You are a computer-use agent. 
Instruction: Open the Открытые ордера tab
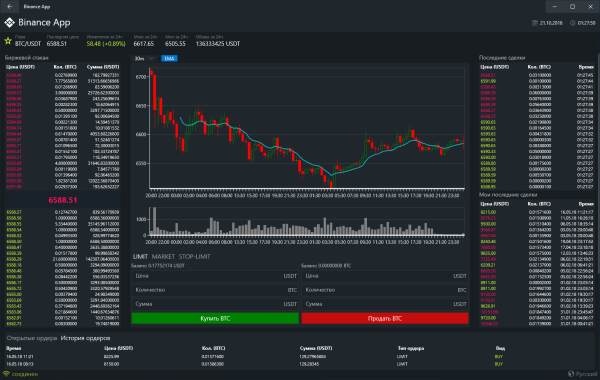[x=32, y=338]
